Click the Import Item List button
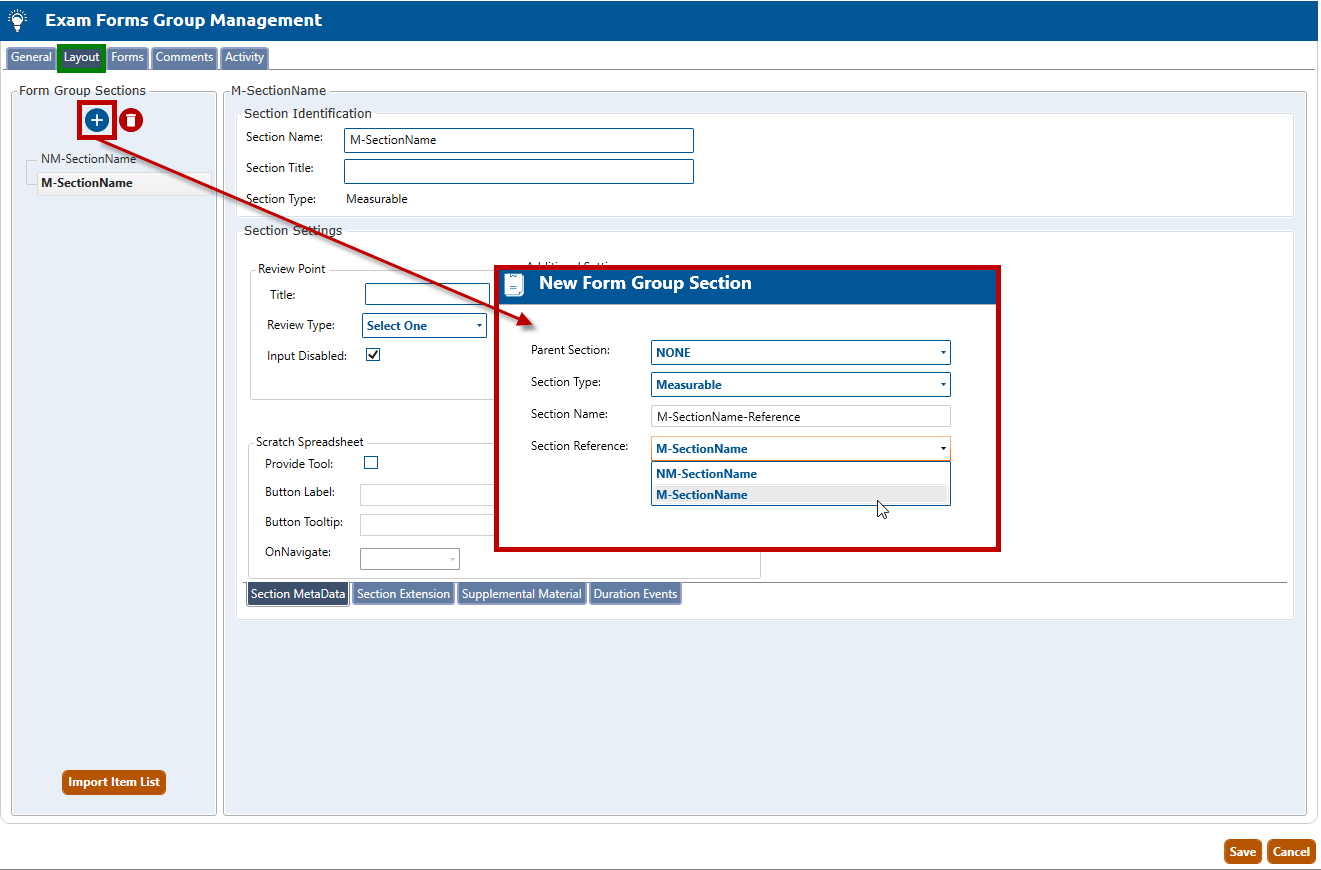 [114, 782]
